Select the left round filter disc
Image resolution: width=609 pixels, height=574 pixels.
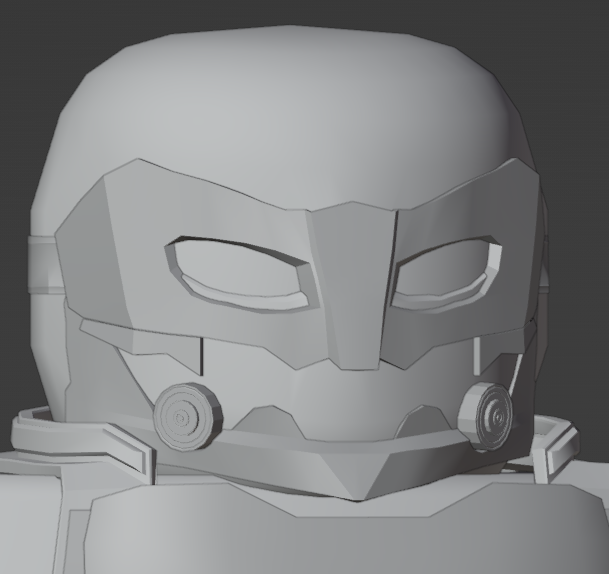click(x=188, y=417)
